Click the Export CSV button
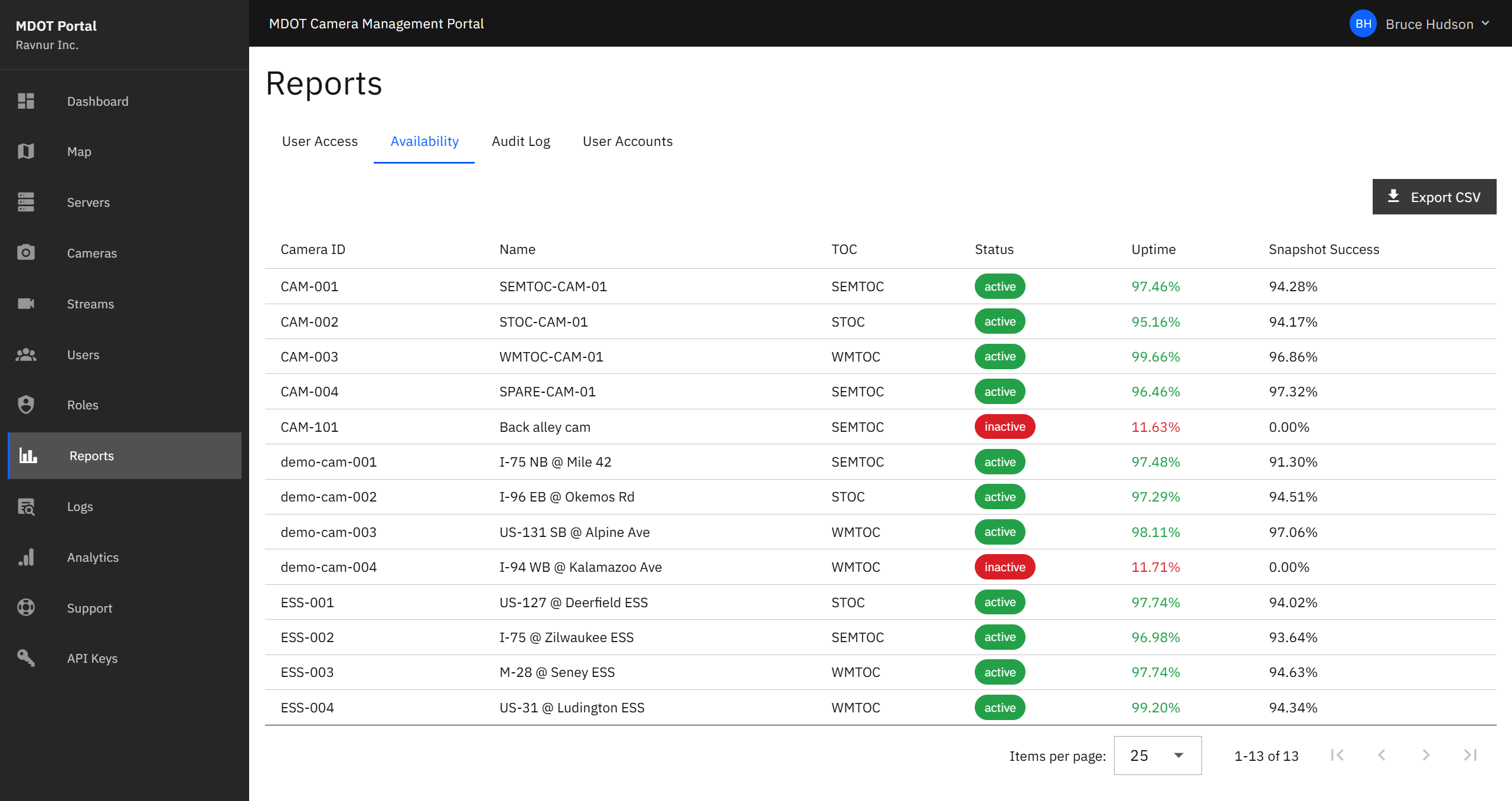The width and height of the screenshot is (1512, 801). (1434, 197)
